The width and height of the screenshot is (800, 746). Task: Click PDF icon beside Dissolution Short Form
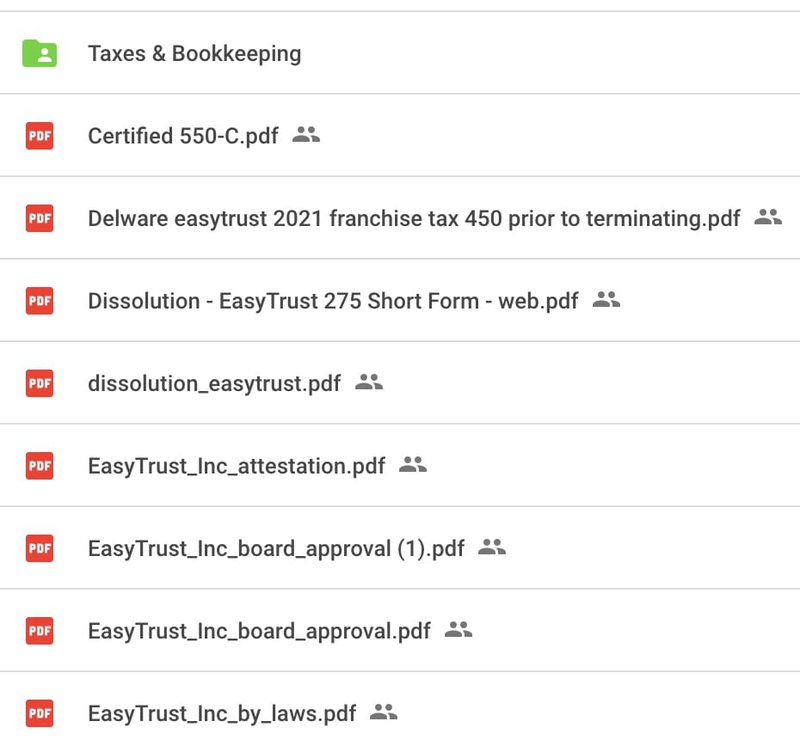coord(39,301)
